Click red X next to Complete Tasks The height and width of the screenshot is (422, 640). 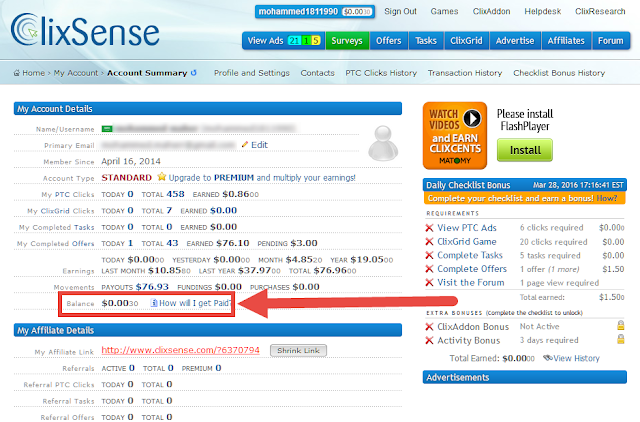pos(429,255)
